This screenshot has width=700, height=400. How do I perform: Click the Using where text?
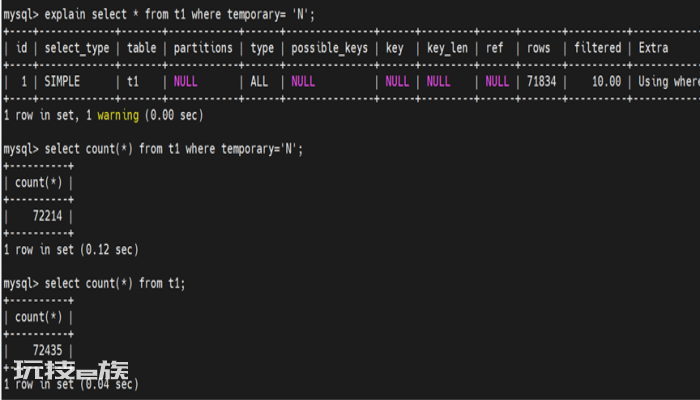click(669, 82)
